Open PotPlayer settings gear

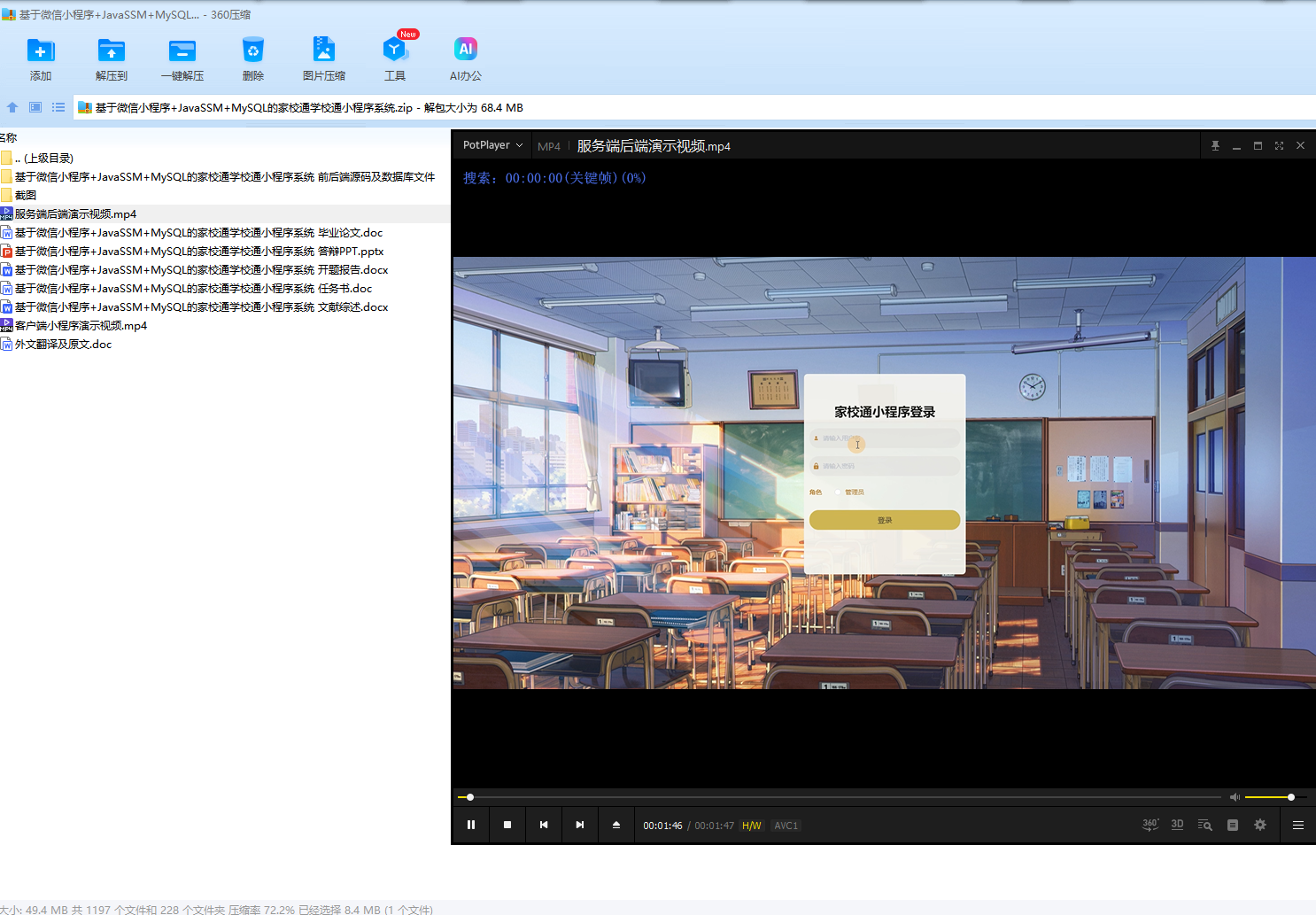[x=1260, y=825]
